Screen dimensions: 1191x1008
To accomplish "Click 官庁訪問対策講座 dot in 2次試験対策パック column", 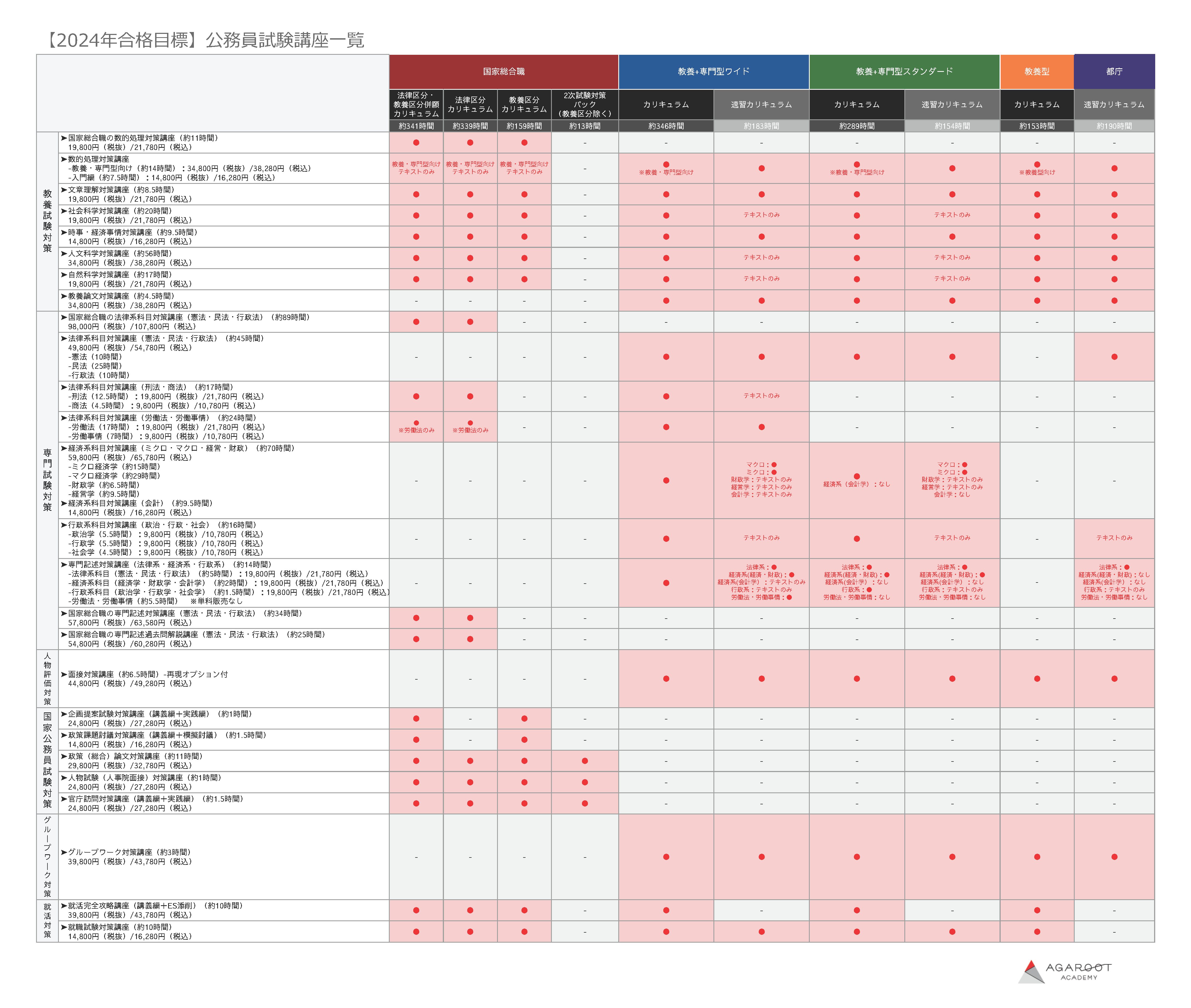I will (x=585, y=804).
